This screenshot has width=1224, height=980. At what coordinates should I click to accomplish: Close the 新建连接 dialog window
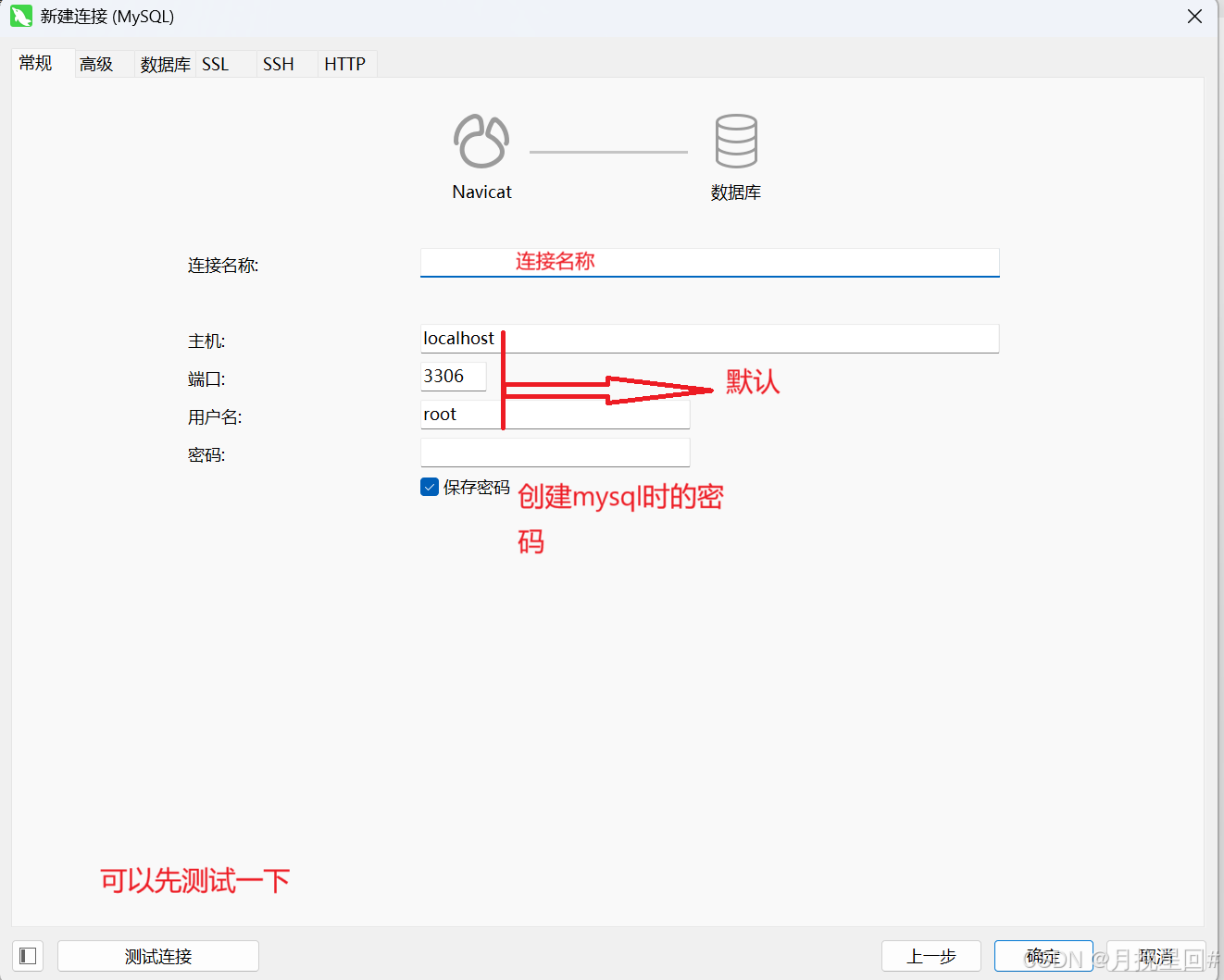coord(1195,17)
